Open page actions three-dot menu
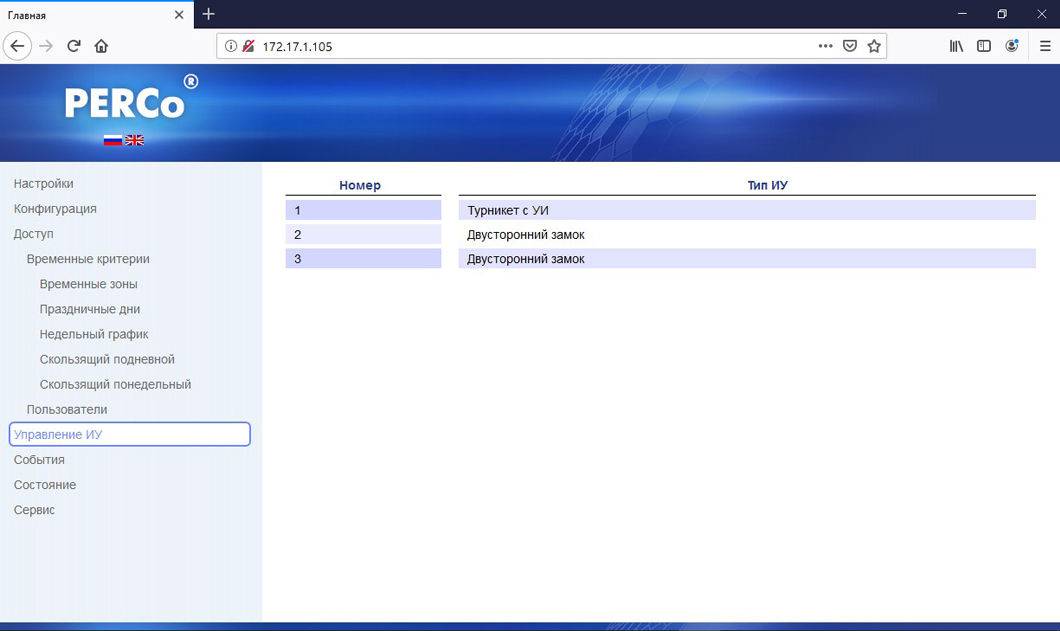 click(x=825, y=46)
